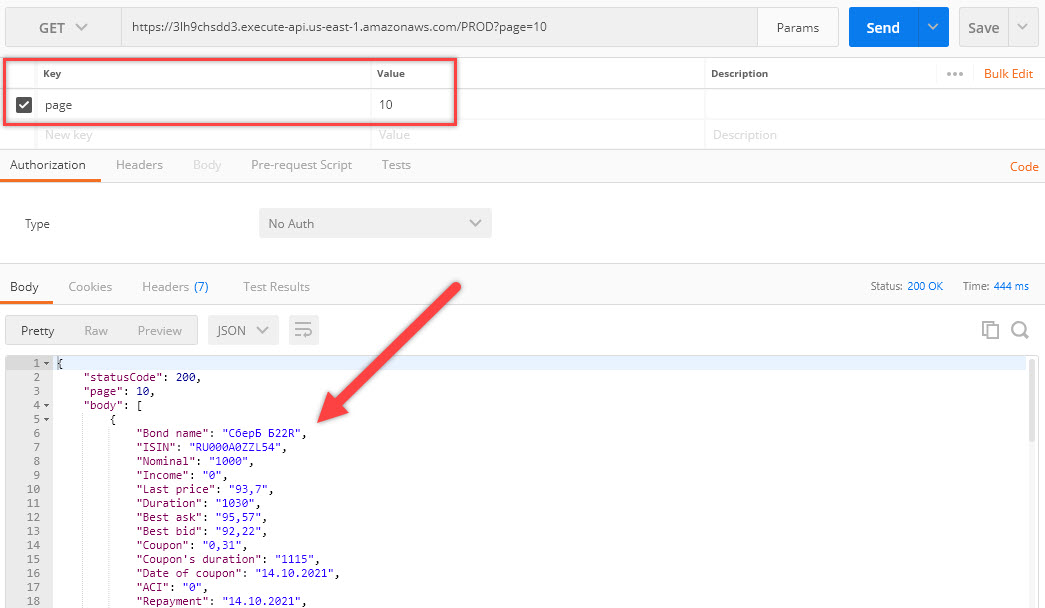Click the Bulk Edit link
The width and height of the screenshot is (1045, 608).
pos(1008,74)
